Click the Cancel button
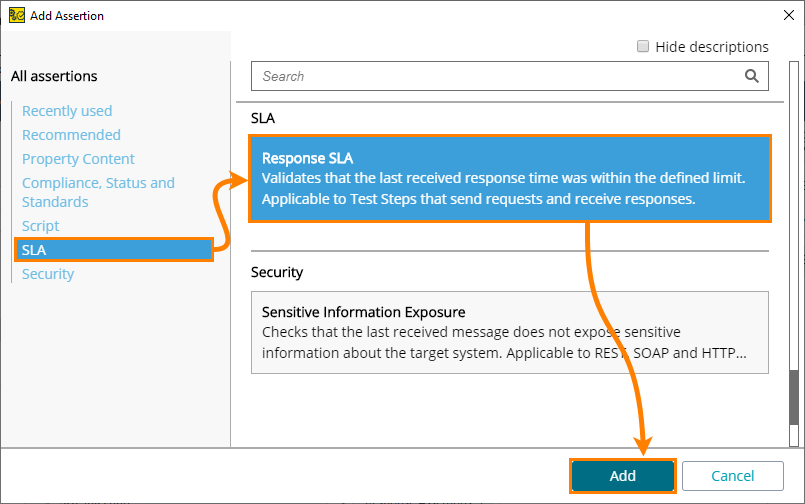Viewport: 805px width, 504px height. (x=733, y=476)
